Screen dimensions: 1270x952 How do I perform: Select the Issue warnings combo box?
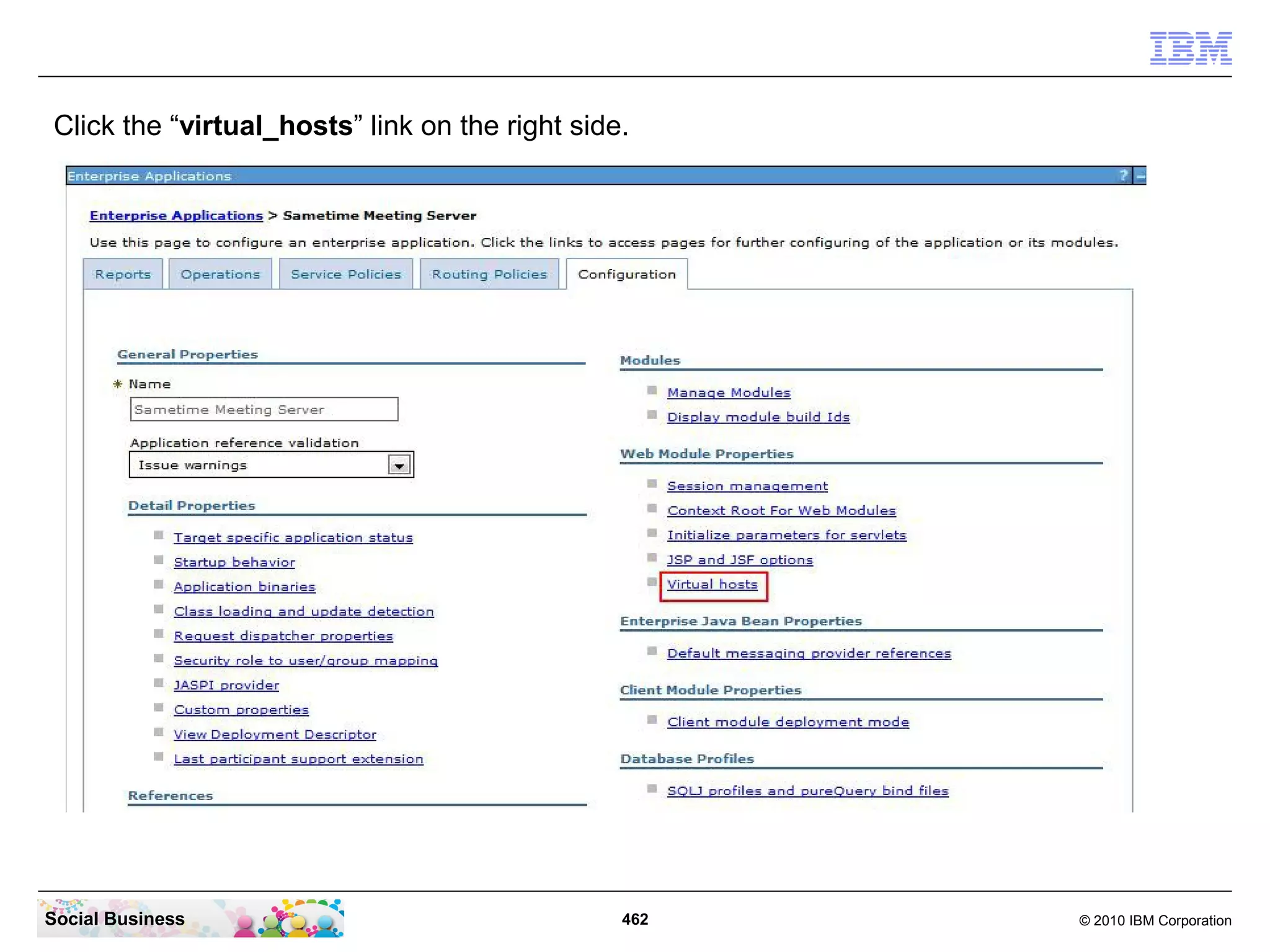coord(272,465)
